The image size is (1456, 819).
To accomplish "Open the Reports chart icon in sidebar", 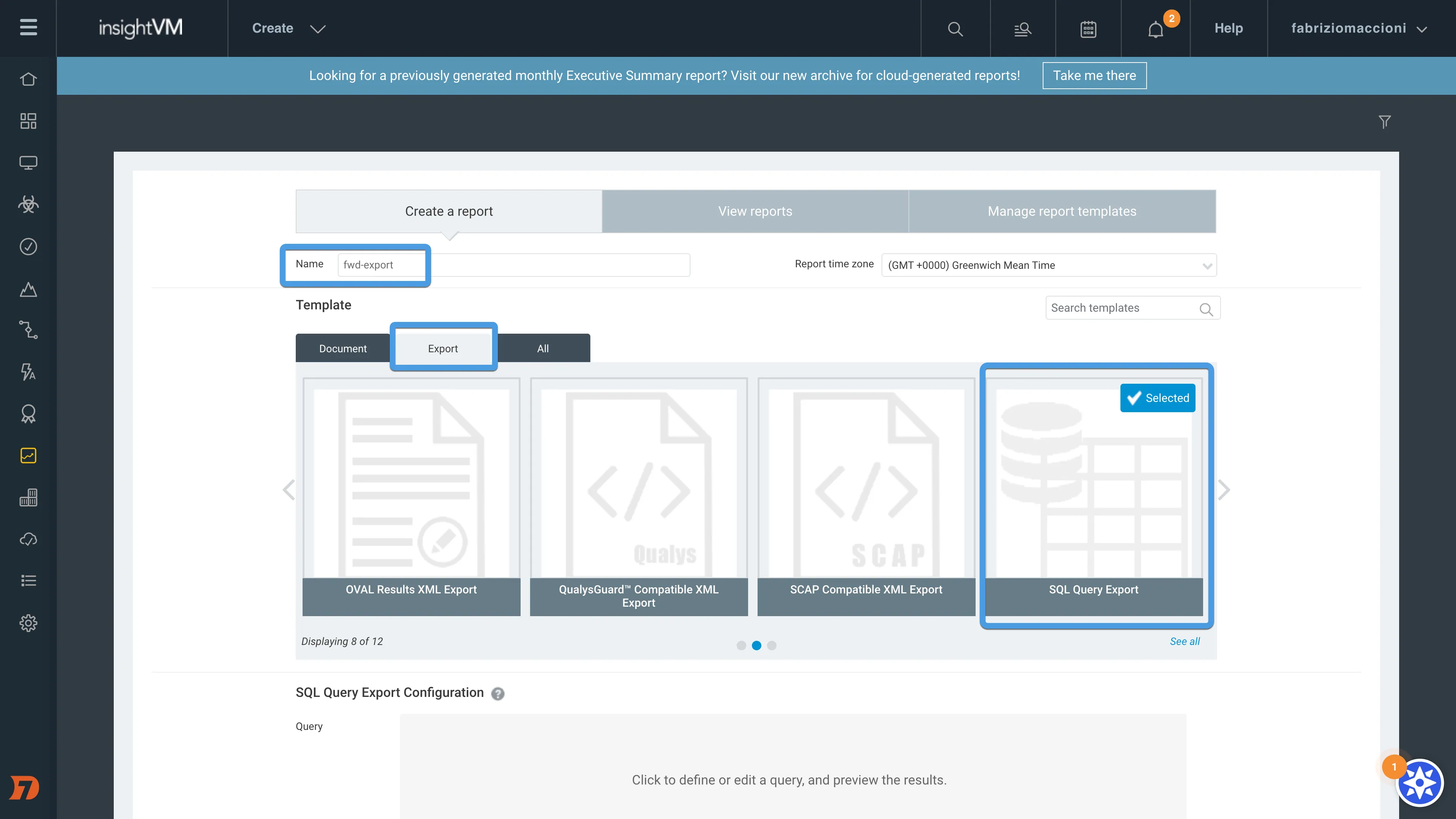I will pyautogui.click(x=28, y=455).
